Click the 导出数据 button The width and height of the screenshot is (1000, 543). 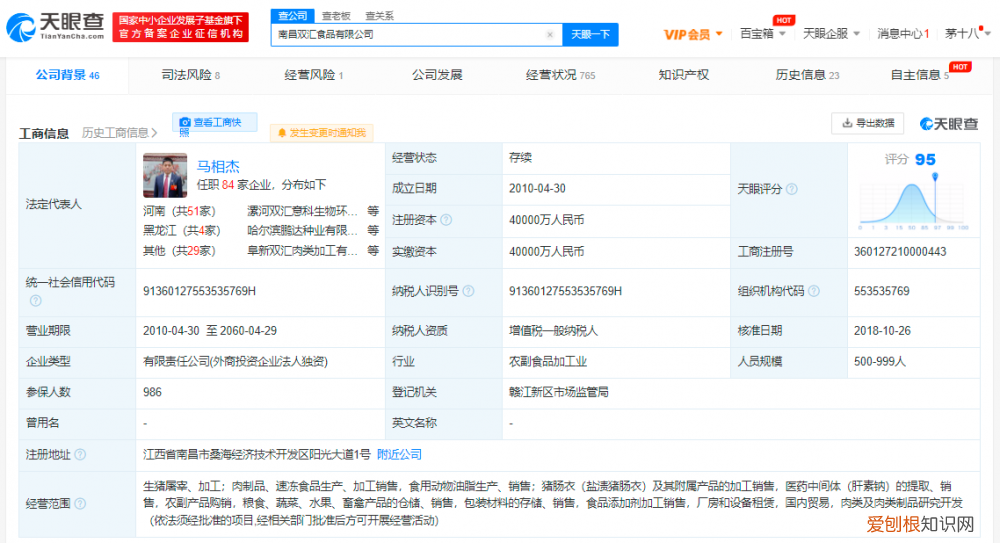pos(867,123)
